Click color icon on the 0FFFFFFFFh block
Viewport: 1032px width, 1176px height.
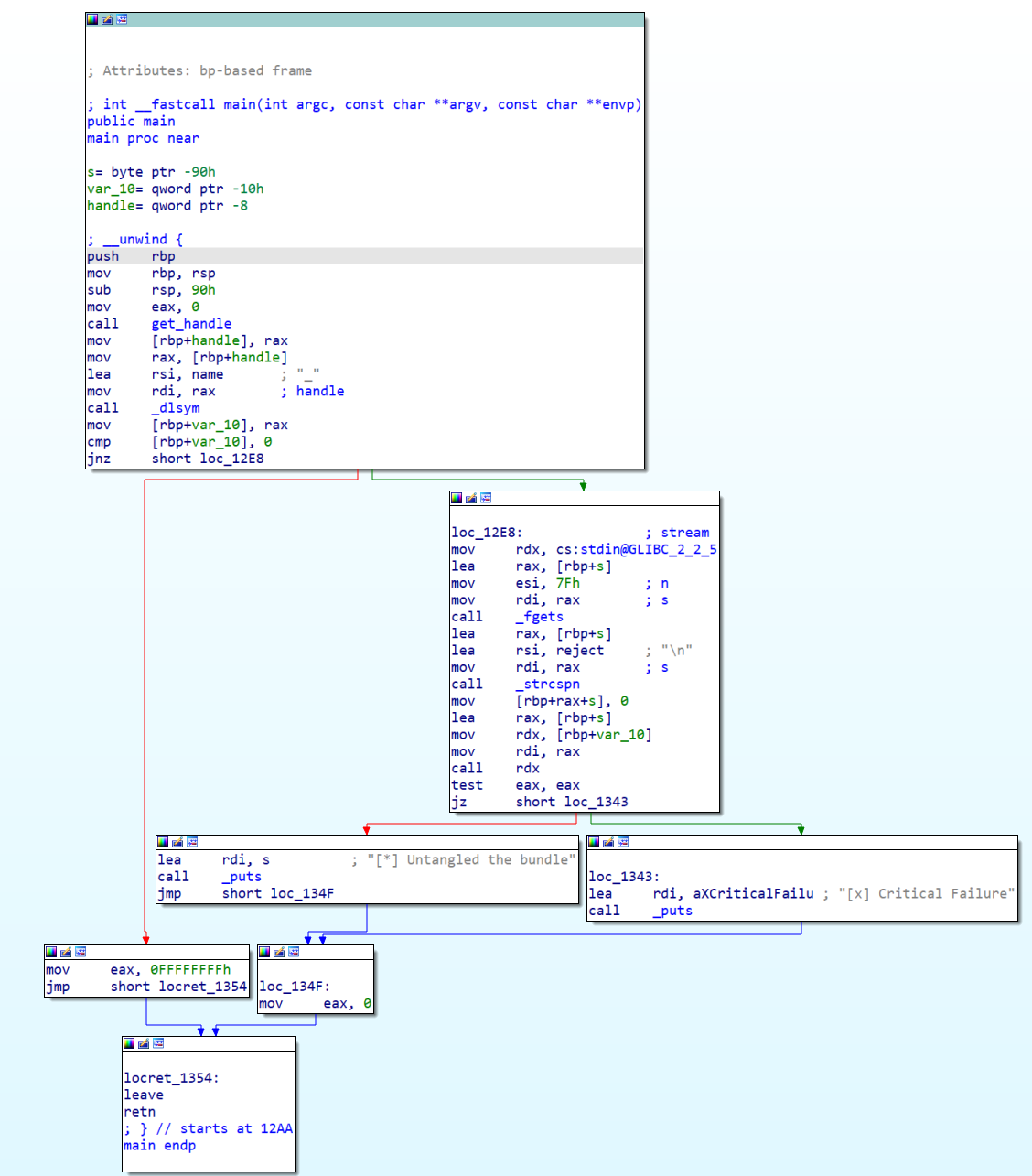(51, 952)
